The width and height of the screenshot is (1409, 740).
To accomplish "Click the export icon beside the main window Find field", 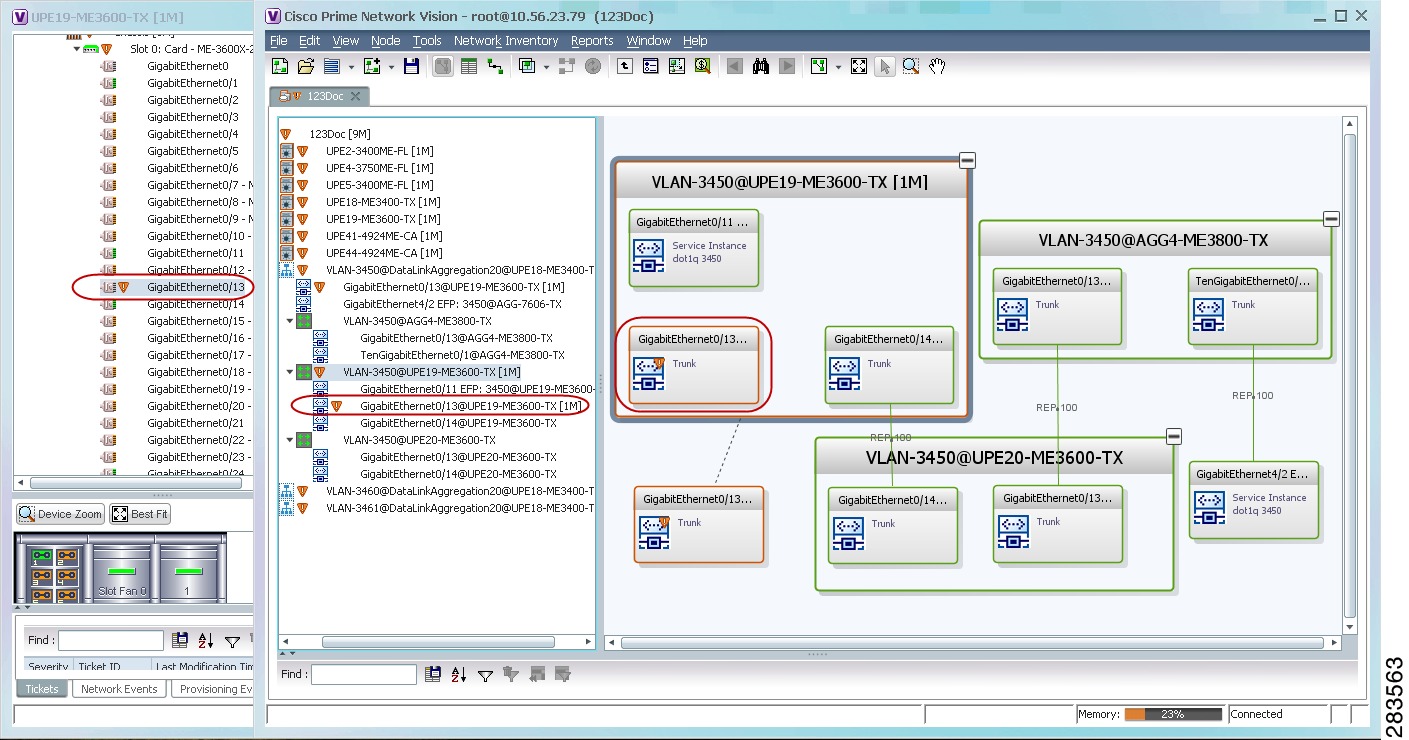I will point(433,675).
